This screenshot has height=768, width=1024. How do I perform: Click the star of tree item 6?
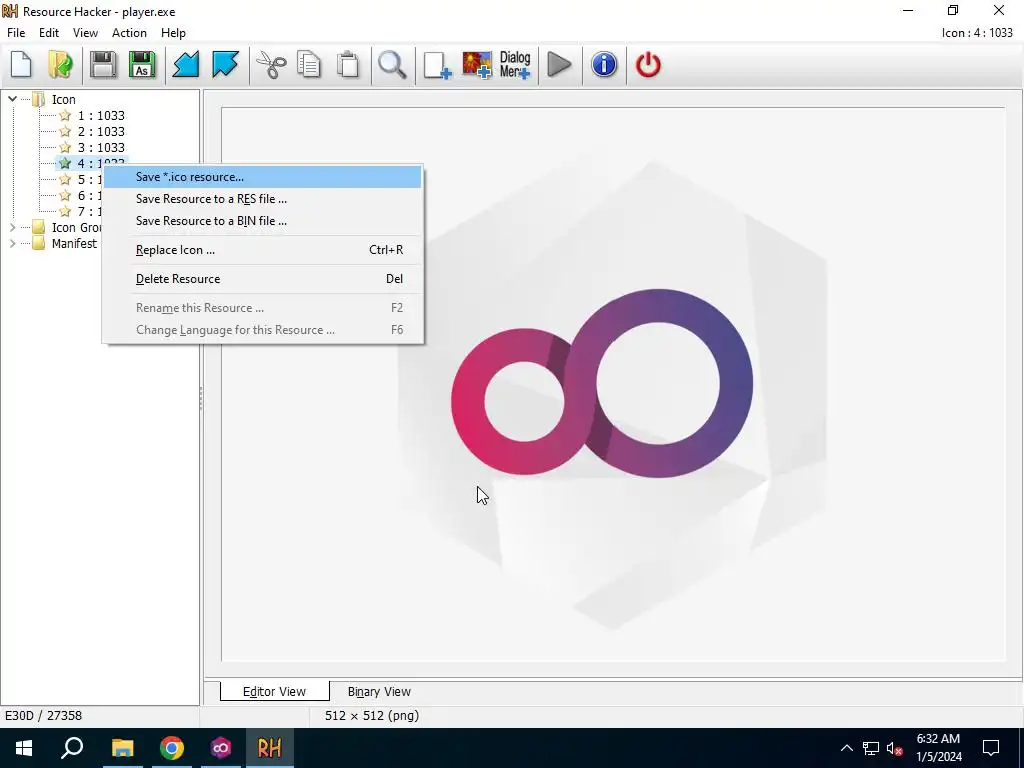65,196
